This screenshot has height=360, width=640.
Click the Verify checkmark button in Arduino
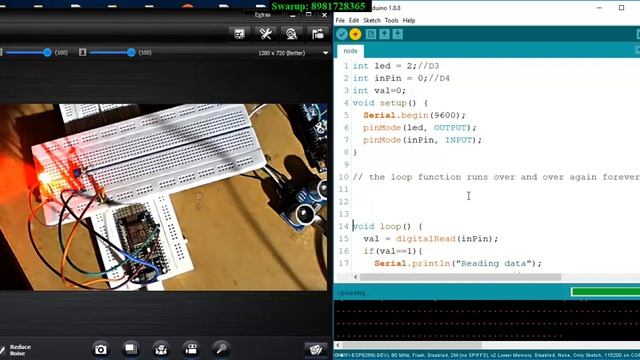[x=342, y=34]
